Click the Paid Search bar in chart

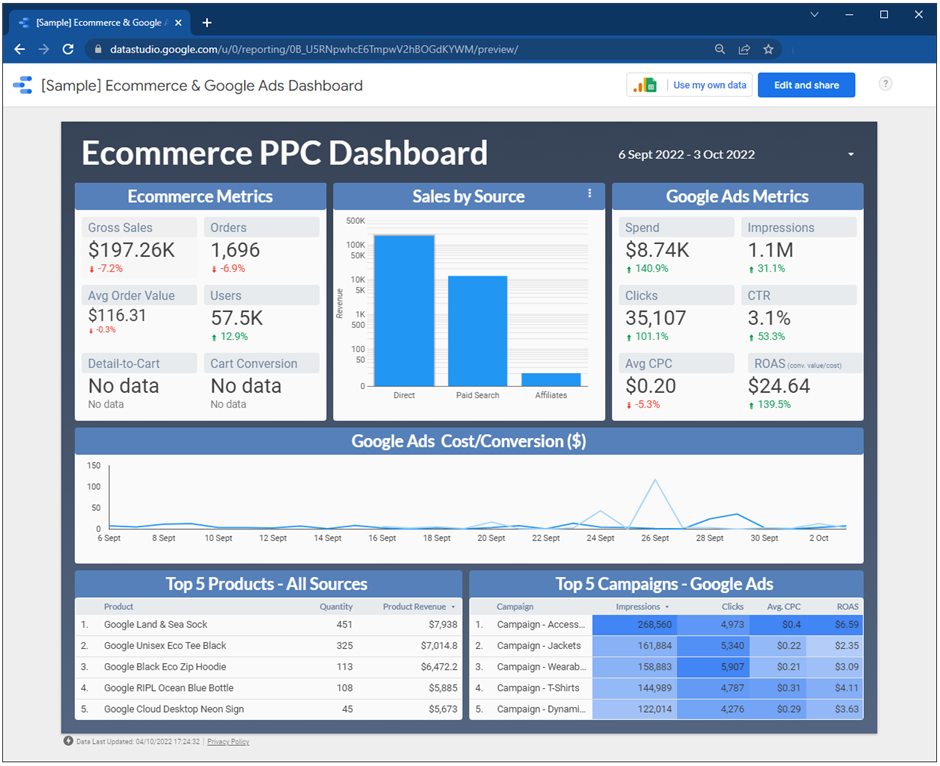(x=478, y=331)
